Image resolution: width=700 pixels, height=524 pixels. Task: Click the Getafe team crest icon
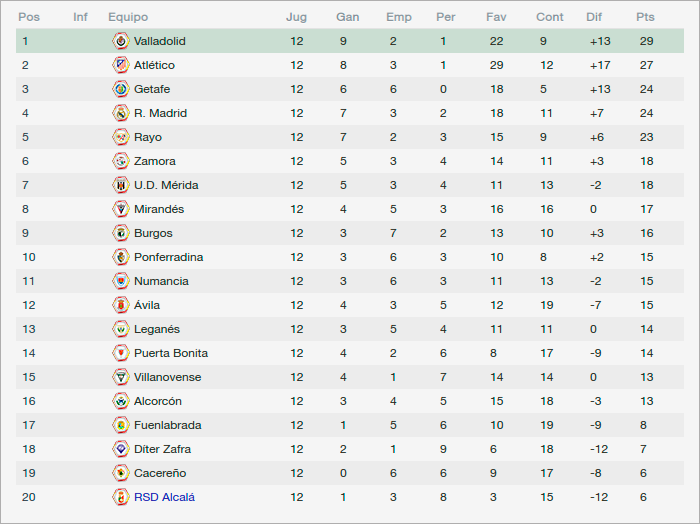point(121,89)
